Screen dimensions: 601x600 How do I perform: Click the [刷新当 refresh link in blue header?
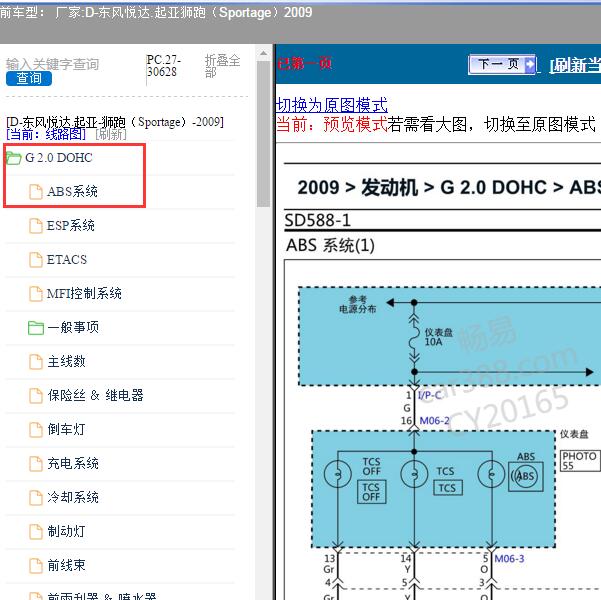coord(575,66)
